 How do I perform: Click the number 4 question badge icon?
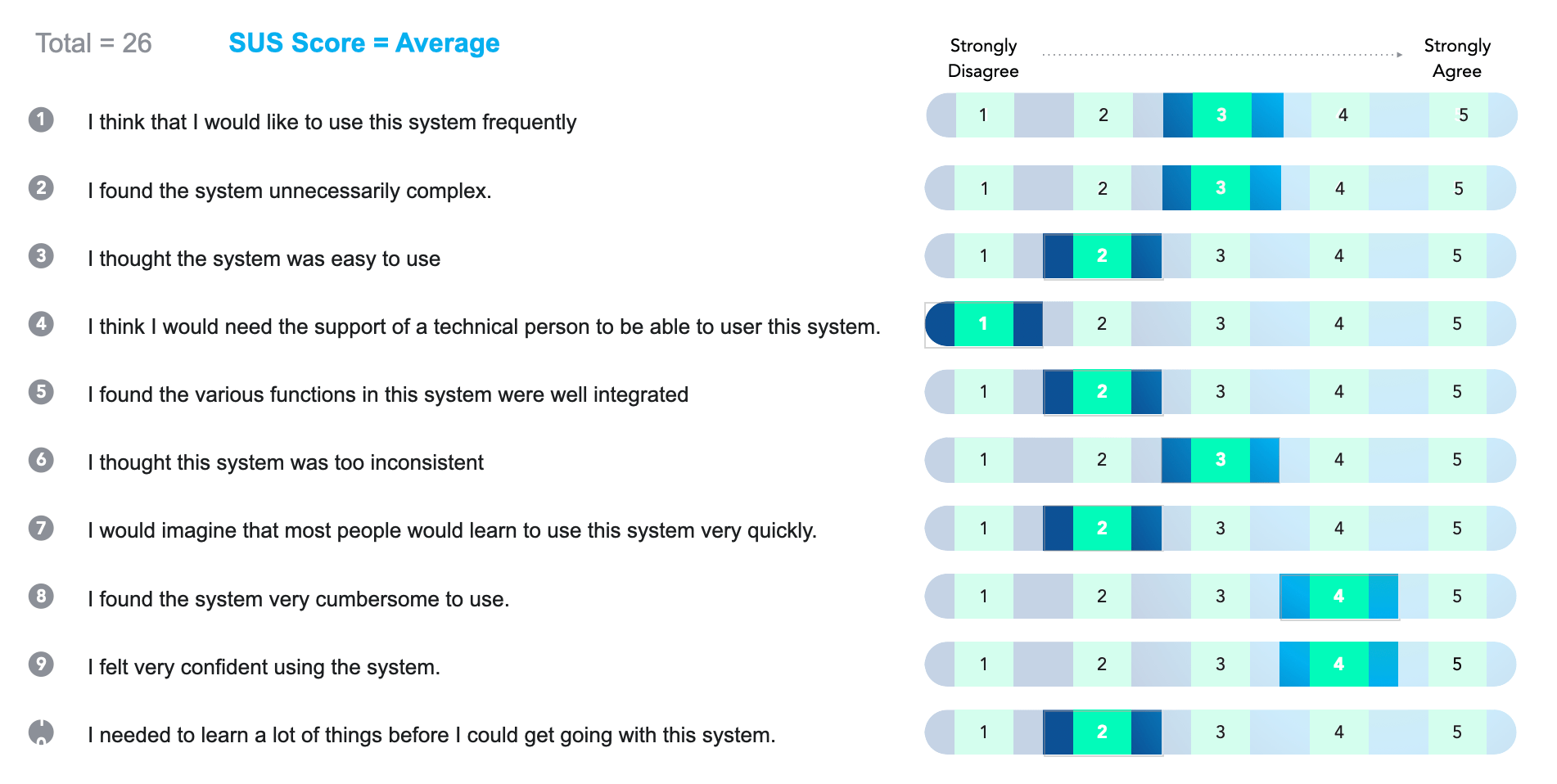(41, 324)
